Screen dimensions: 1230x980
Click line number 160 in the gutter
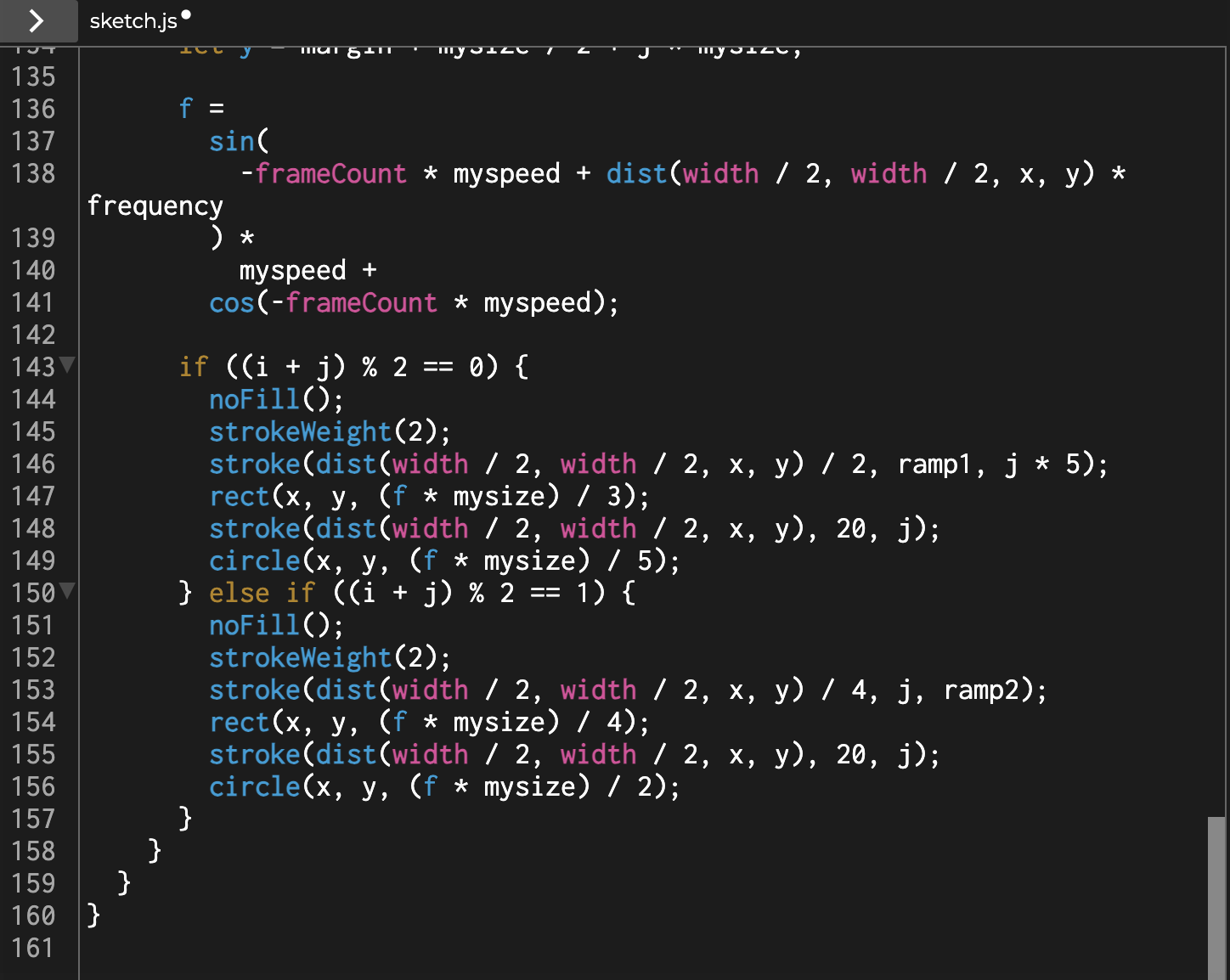pos(35,915)
